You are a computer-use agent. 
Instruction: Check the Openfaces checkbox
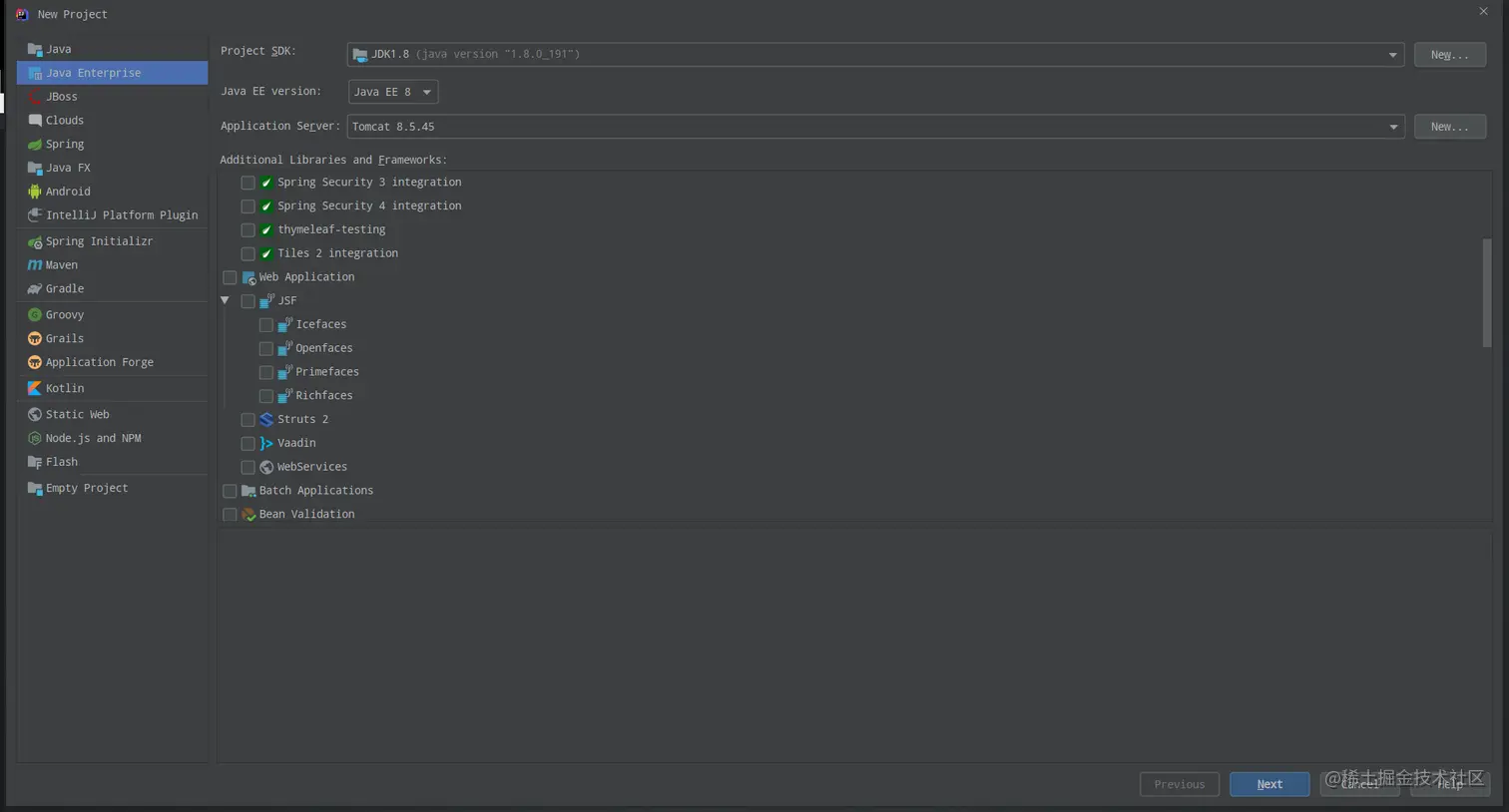[x=265, y=349]
